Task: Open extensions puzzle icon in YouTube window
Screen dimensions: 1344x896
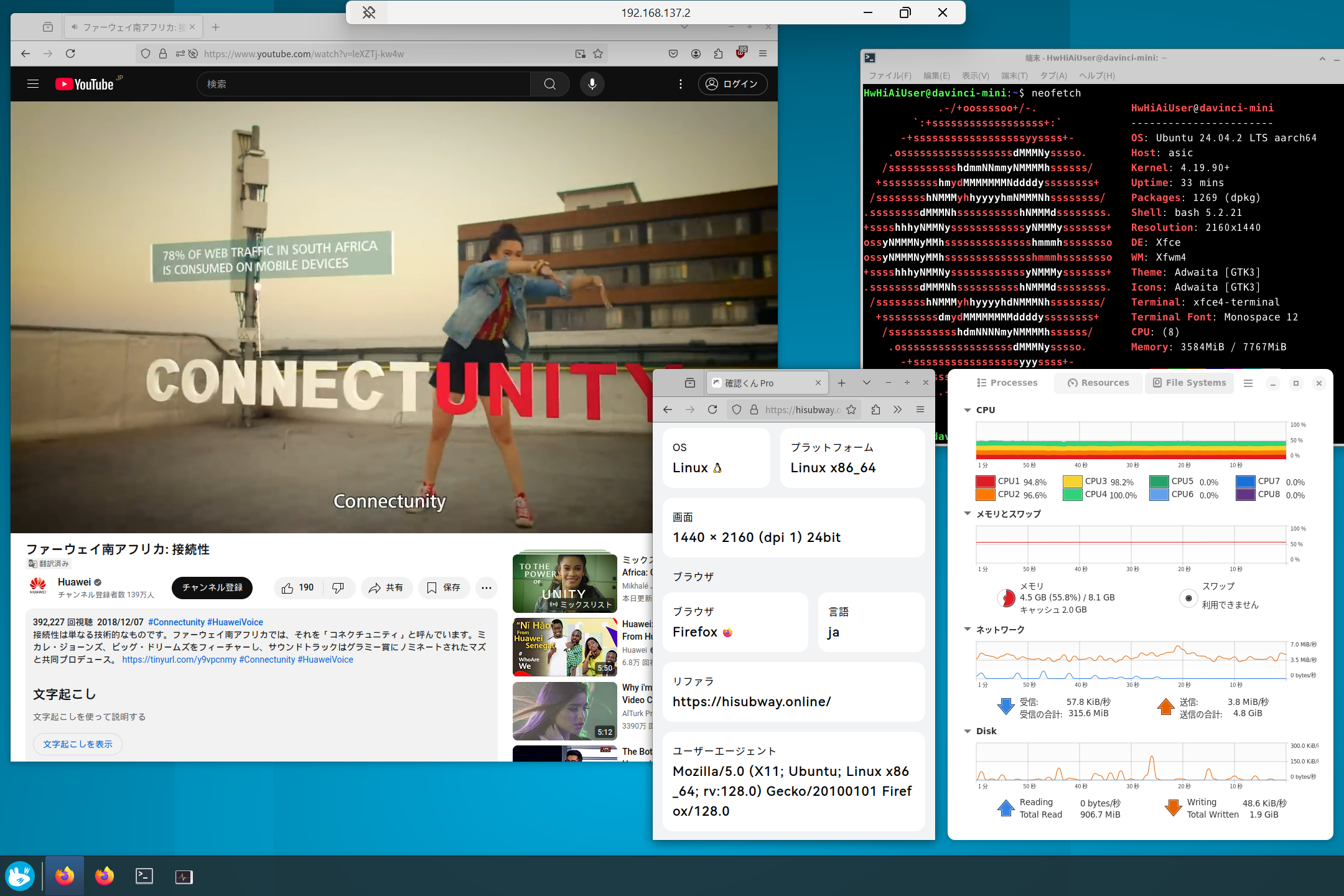Action: coord(718,54)
